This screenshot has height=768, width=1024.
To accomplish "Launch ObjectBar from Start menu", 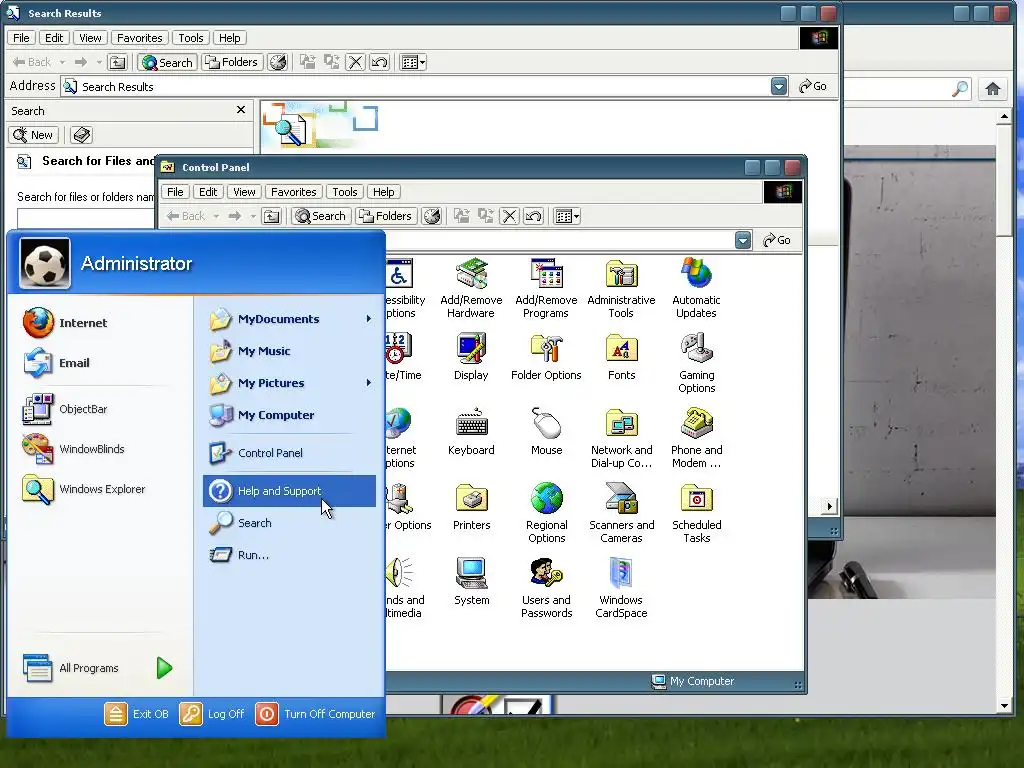I will (64, 409).
